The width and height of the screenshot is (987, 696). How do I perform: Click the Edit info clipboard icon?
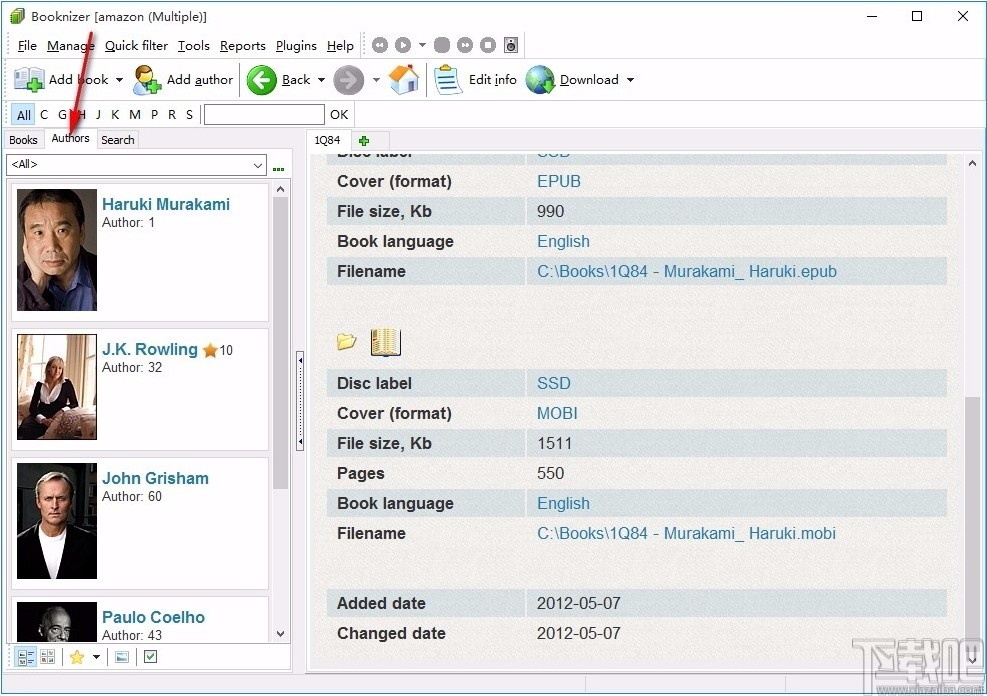pyautogui.click(x=449, y=80)
